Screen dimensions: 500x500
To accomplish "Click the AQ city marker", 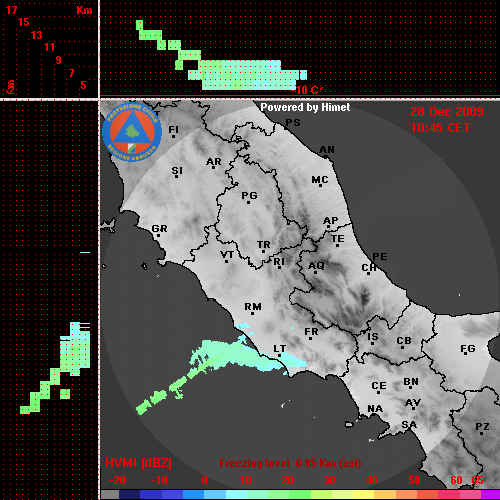I will click(x=315, y=273).
